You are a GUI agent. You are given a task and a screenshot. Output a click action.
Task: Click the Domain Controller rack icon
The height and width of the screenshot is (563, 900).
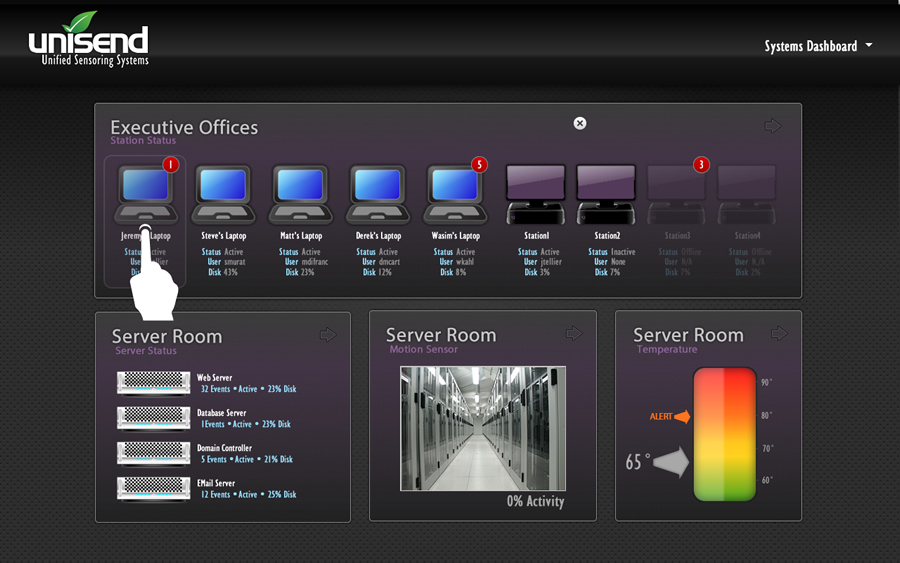(x=153, y=453)
